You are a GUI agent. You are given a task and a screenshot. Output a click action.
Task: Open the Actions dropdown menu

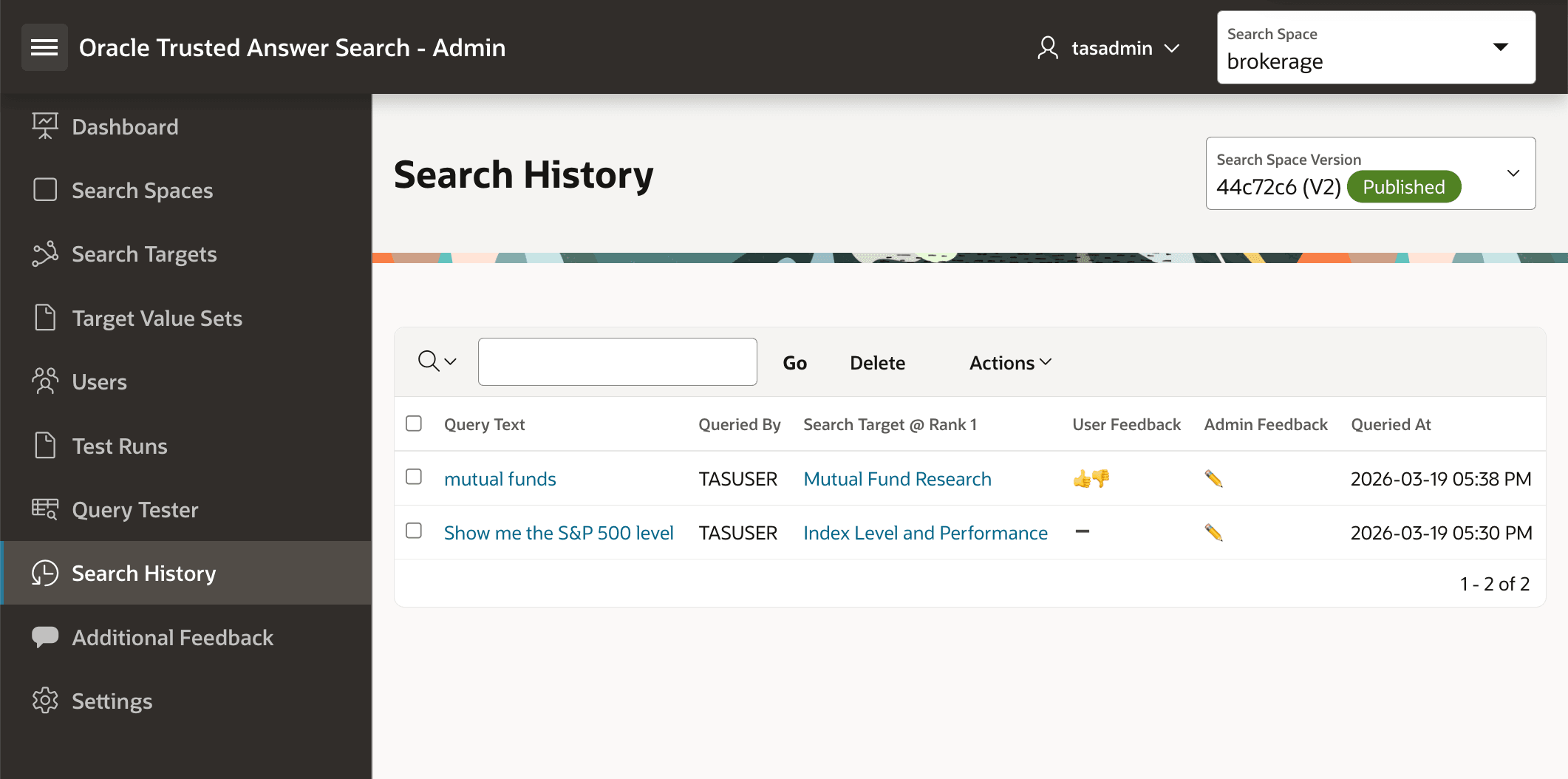[x=1009, y=362]
